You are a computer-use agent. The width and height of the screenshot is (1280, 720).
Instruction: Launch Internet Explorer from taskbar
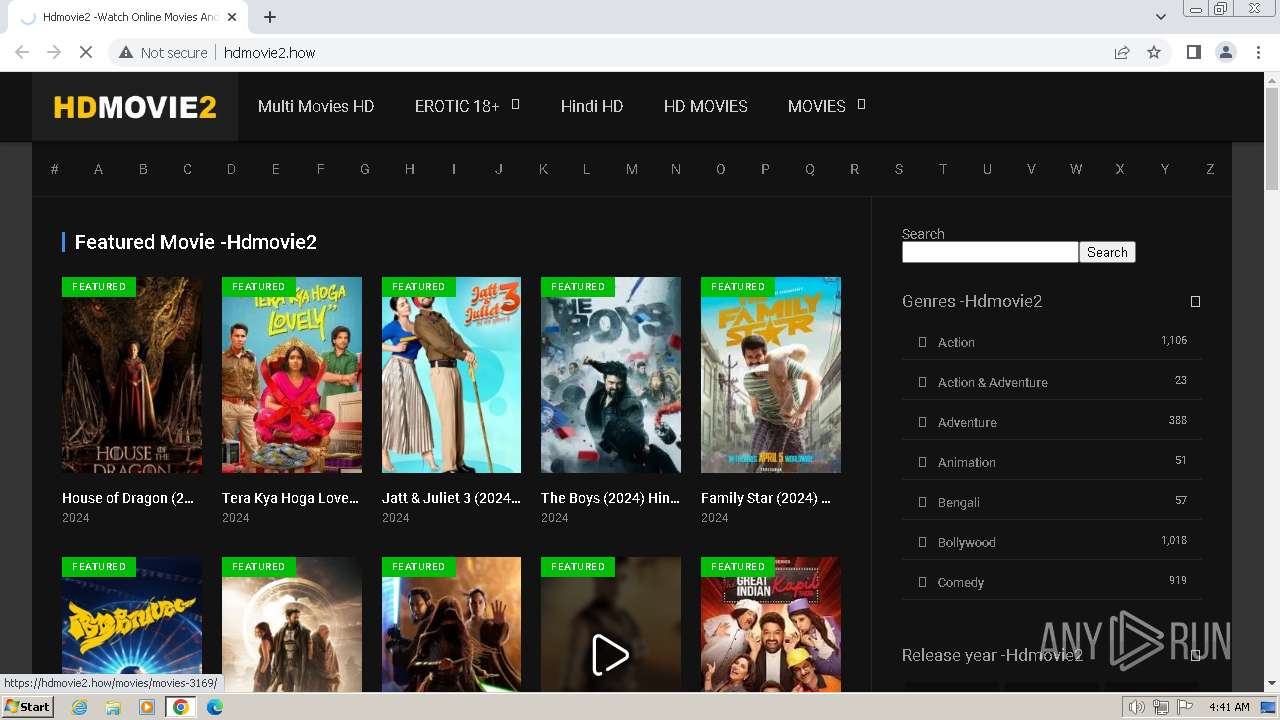click(80, 707)
